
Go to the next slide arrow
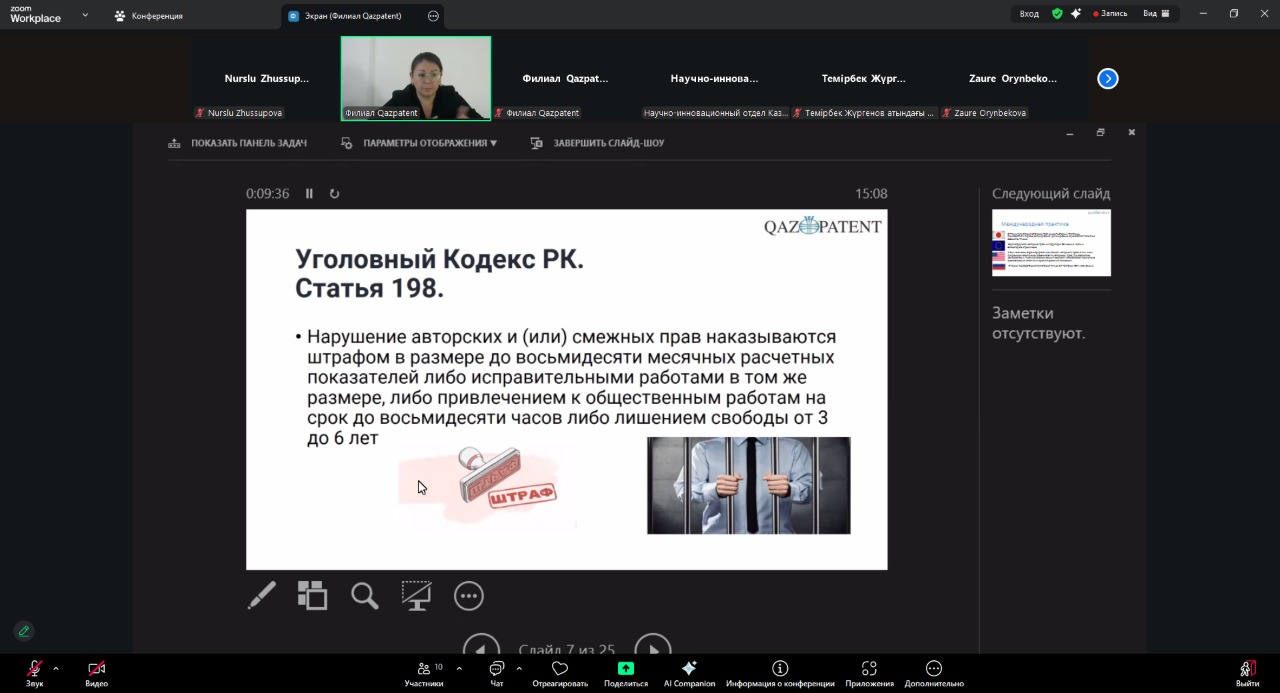point(653,646)
